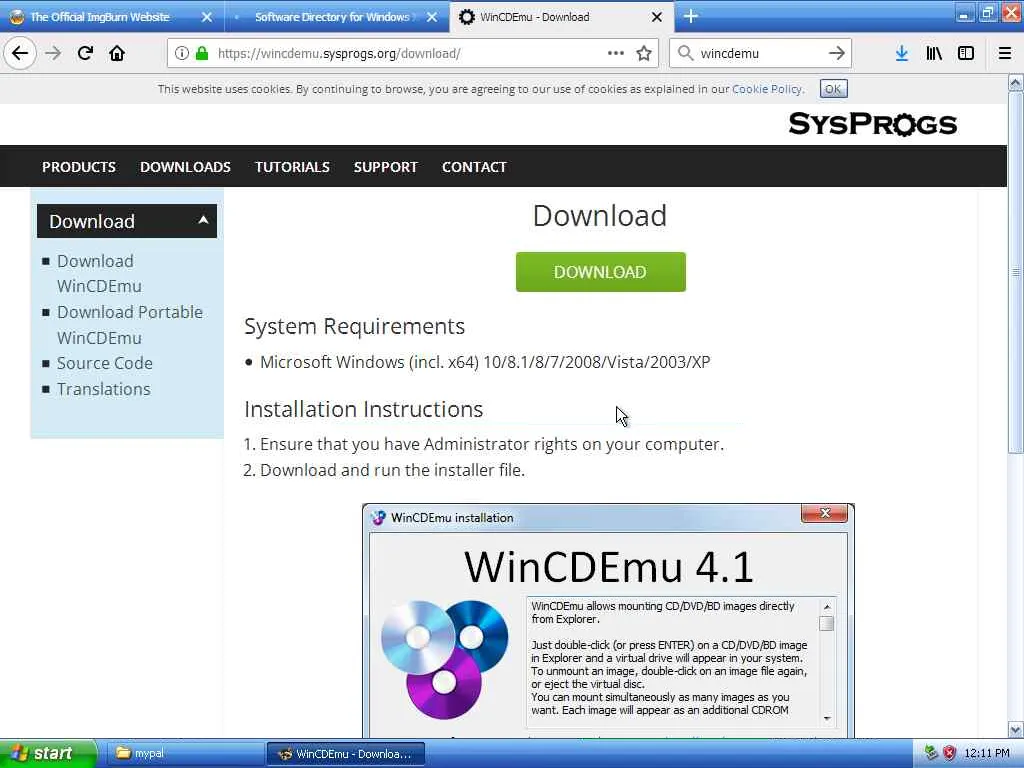
Task: Switch to mypal taskbar window
Action: 184,753
